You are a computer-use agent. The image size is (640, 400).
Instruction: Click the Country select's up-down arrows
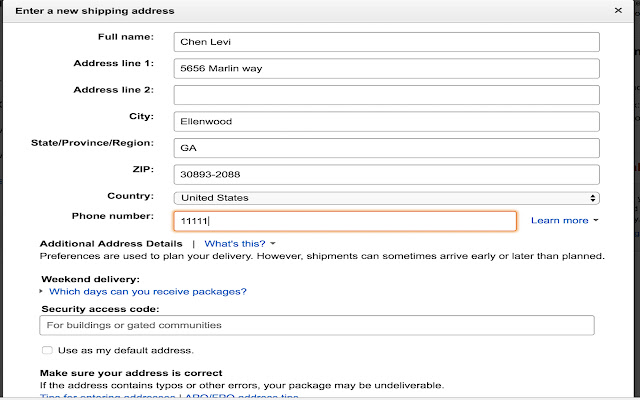594,198
